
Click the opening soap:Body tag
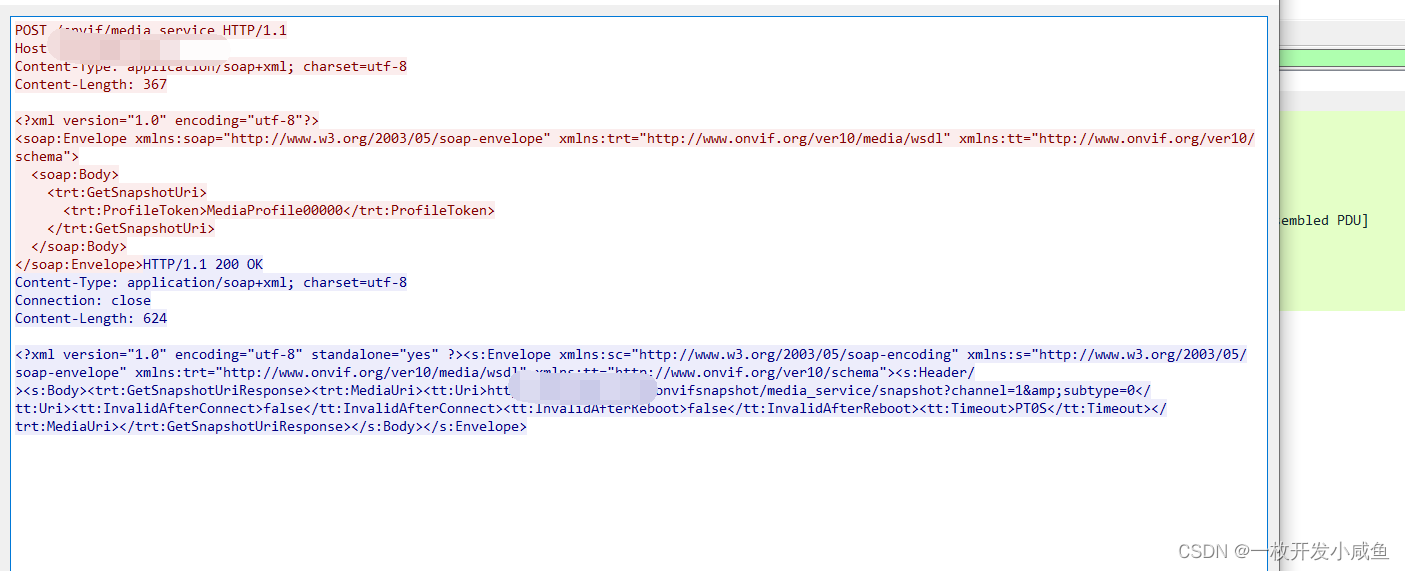pos(75,174)
